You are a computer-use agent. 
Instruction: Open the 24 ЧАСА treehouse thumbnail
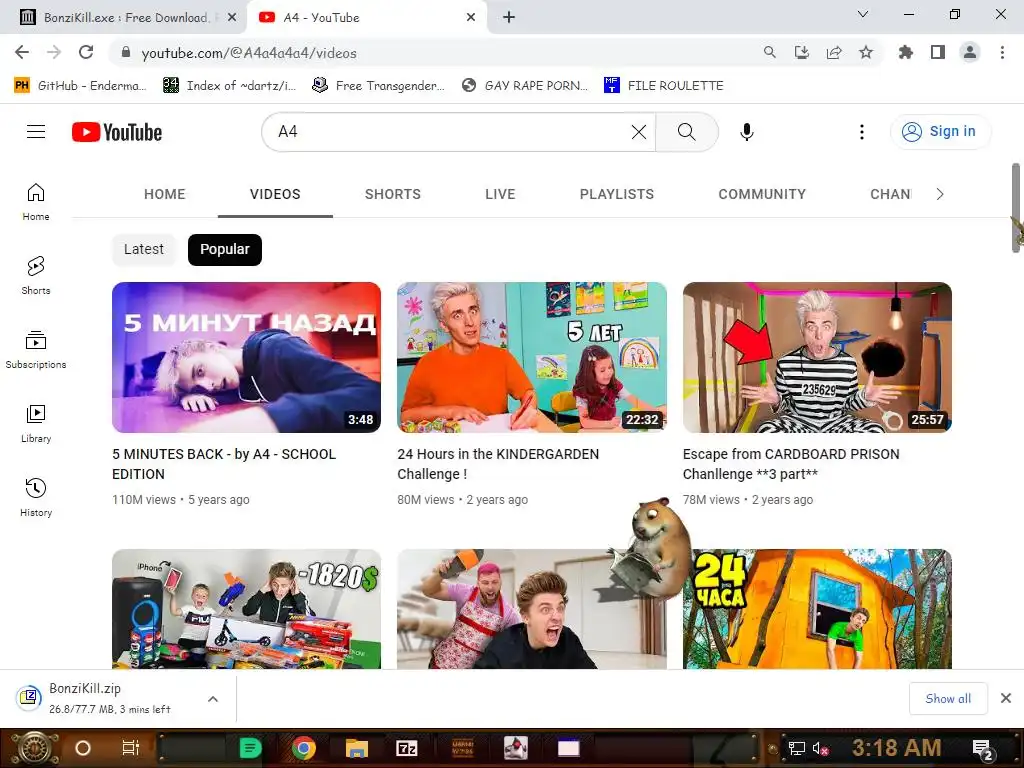point(817,609)
